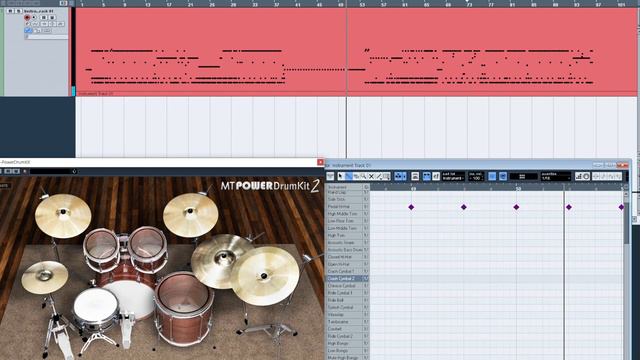This screenshot has height=360, width=640.
Task: Click the MIDI Input circular icon
Action: [587, 176]
